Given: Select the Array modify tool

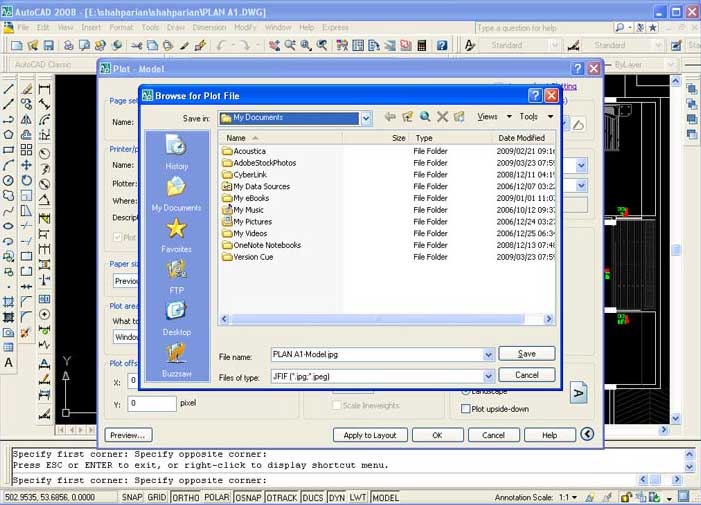Looking at the screenshot, I should [x=26, y=150].
